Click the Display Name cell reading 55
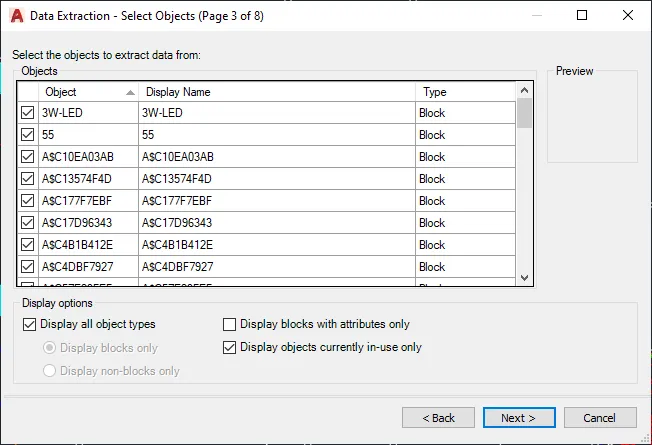Image resolution: width=652 pixels, height=445 pixels. pos(277,135)
